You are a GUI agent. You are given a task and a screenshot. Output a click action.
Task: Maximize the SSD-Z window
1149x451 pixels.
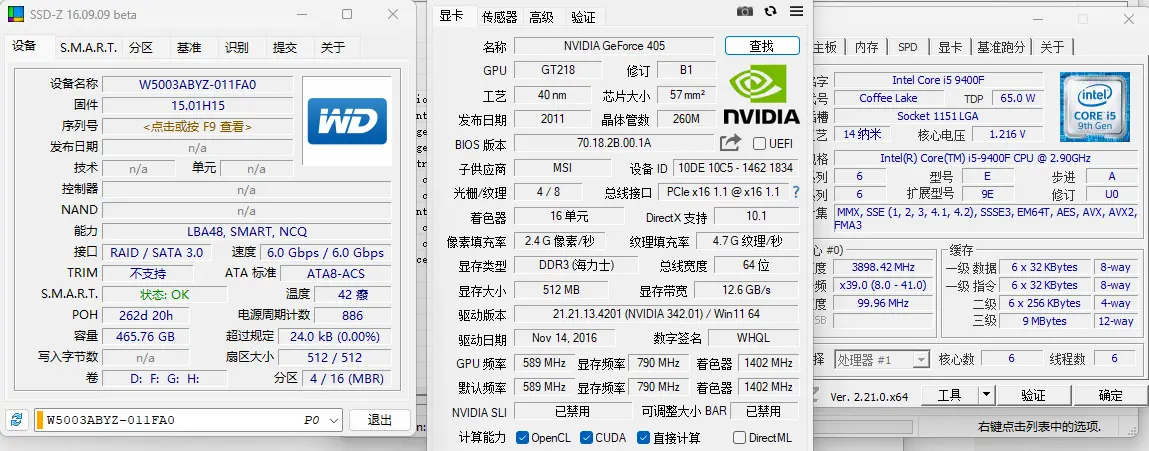347,14
